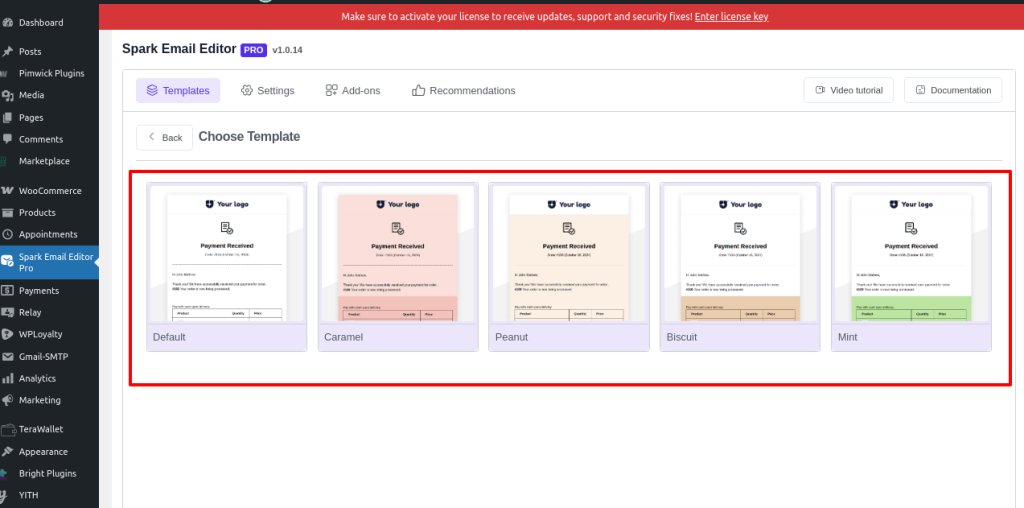The image size is (1024, 508).
Task: Open Marketplace menu item
Action: point(49,161)
